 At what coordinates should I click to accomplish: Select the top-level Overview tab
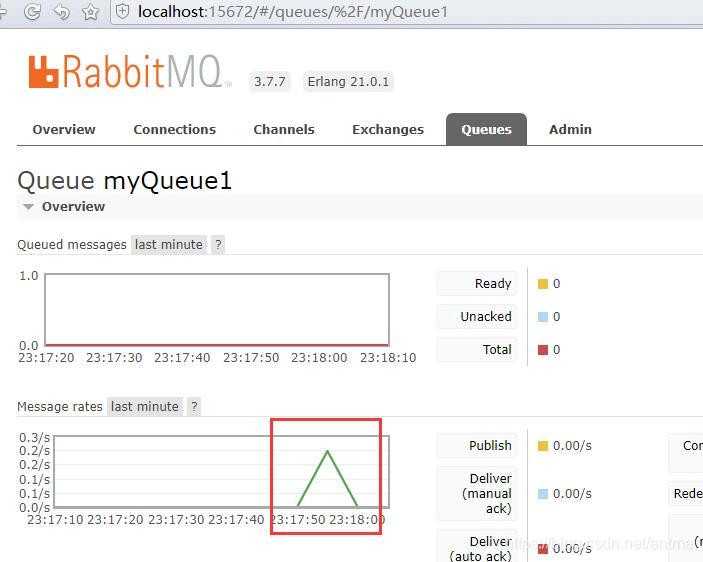(x=64, y=129)
